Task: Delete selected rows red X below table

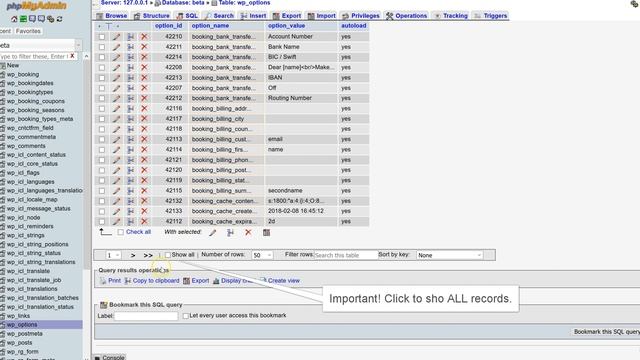Action: 248,233
